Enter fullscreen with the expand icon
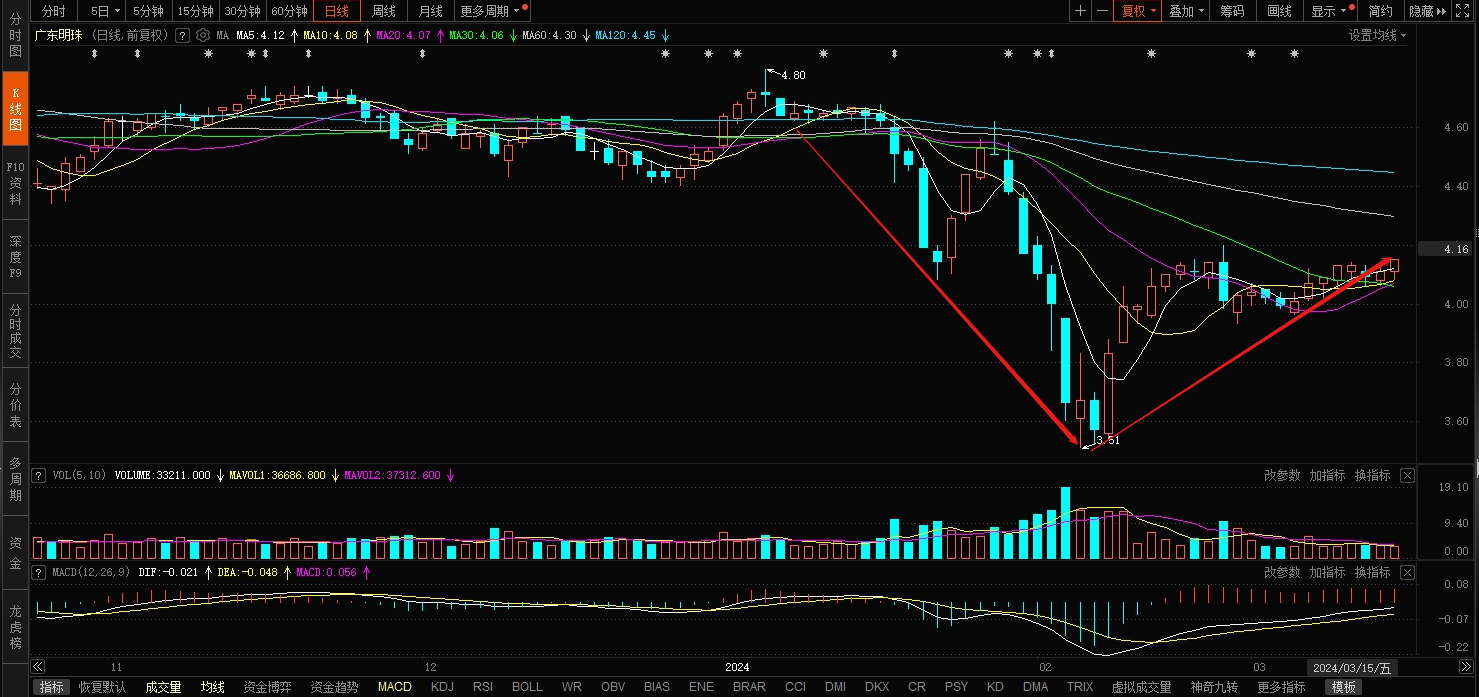 tap(1465, 11)
